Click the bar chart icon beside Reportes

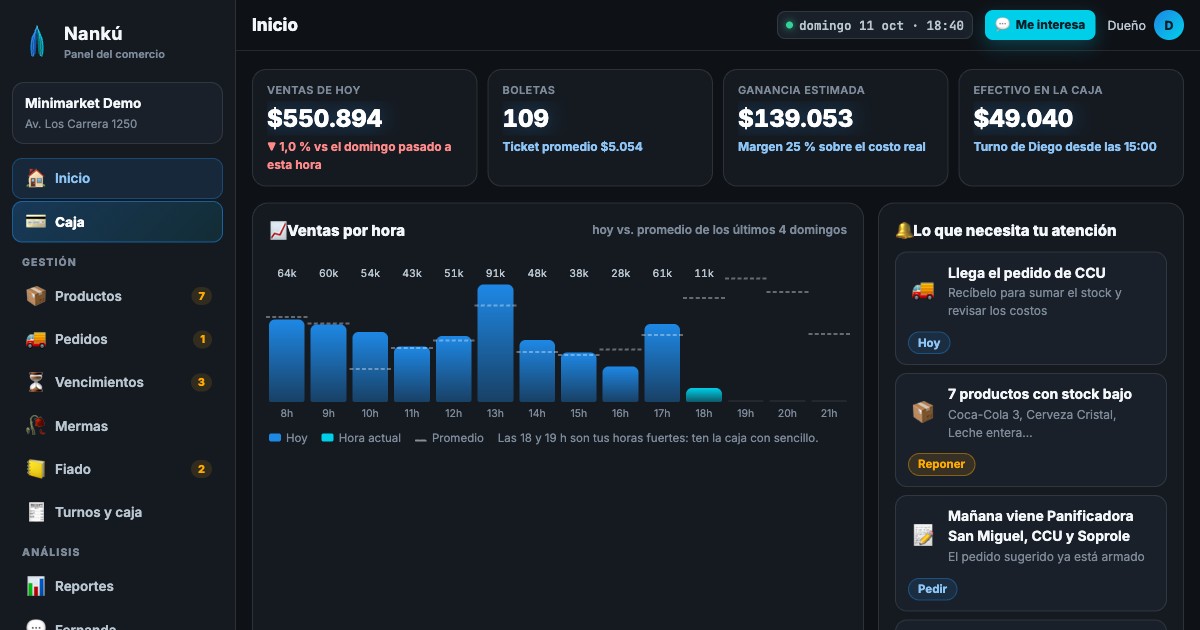point(36,586)
